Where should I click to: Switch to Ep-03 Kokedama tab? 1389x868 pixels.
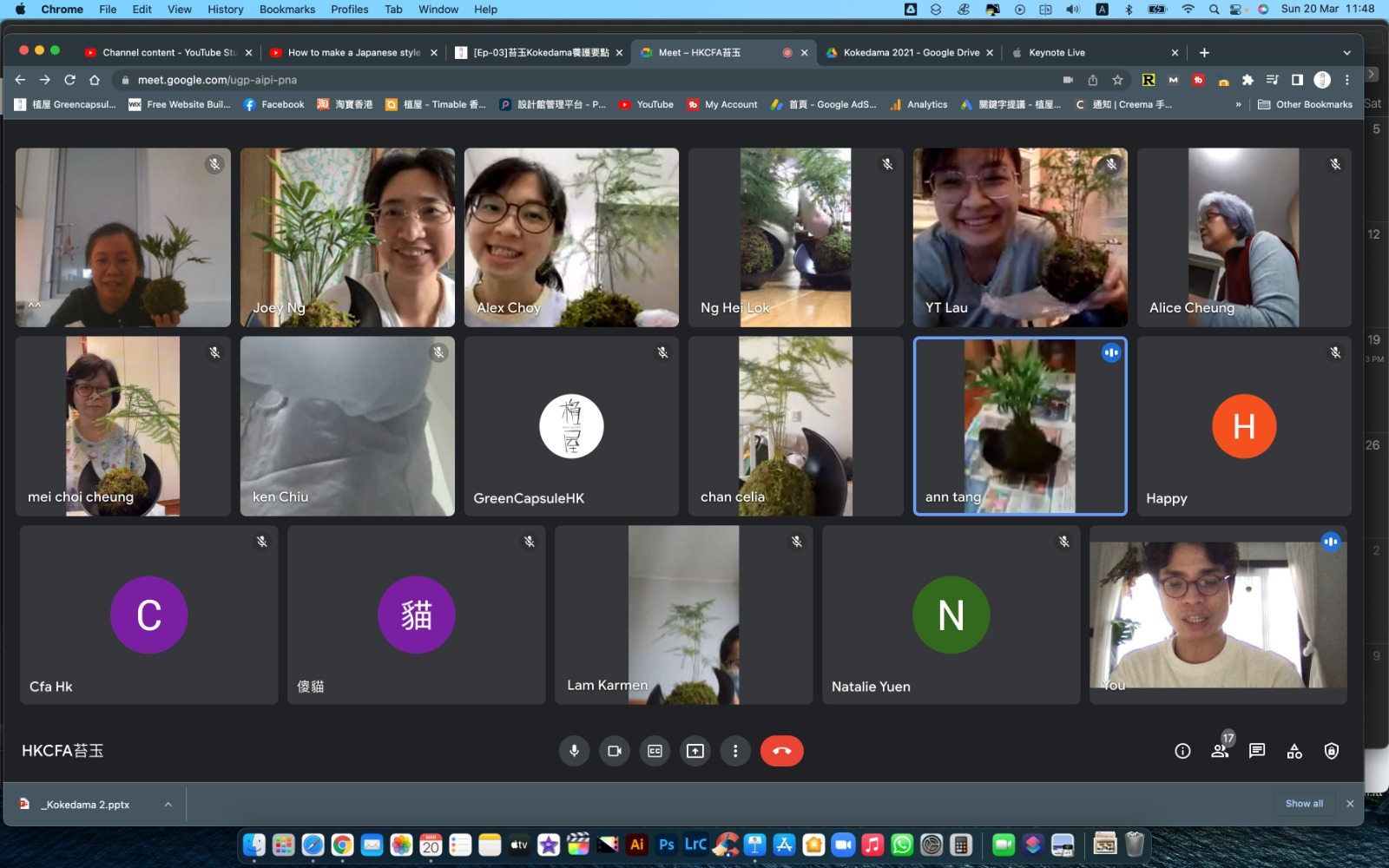[x=538, y=52]
